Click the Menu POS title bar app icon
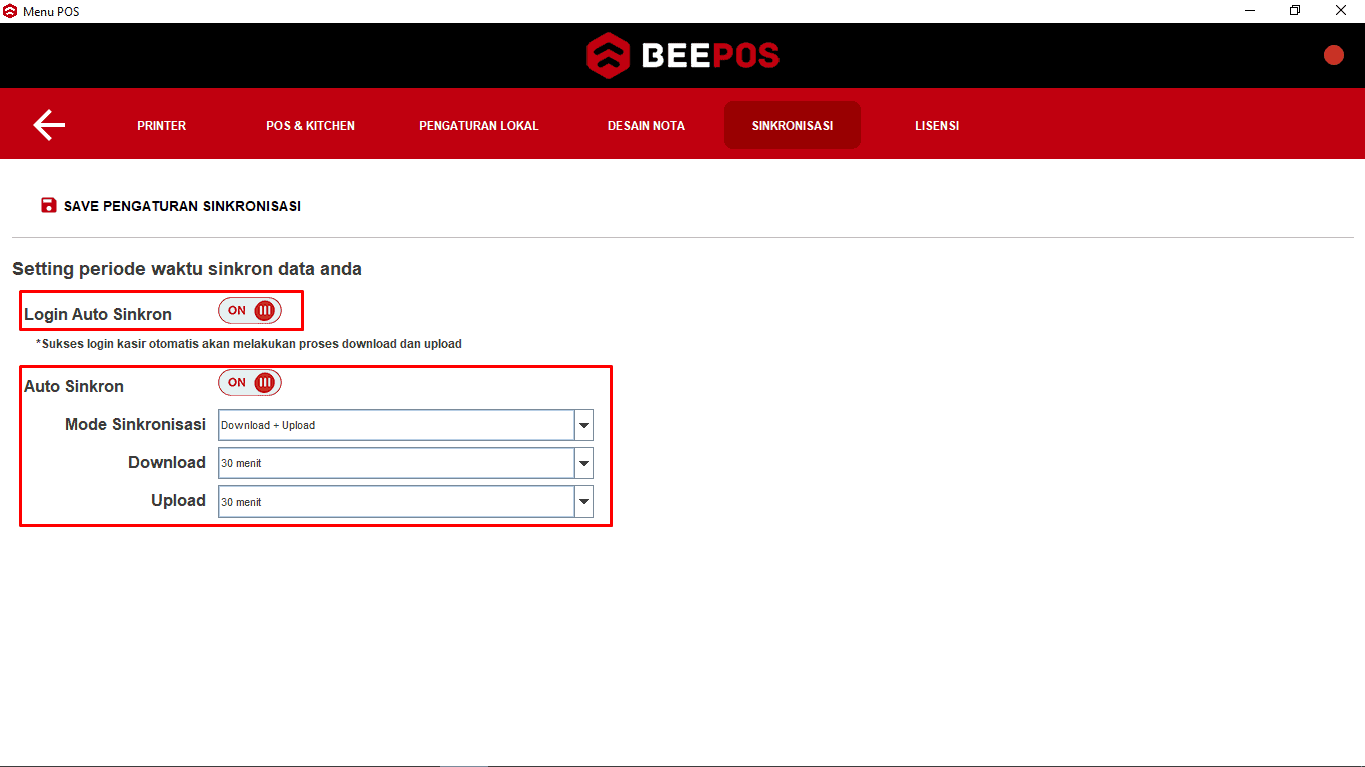The image size is (1365, 767). [10, 11]
